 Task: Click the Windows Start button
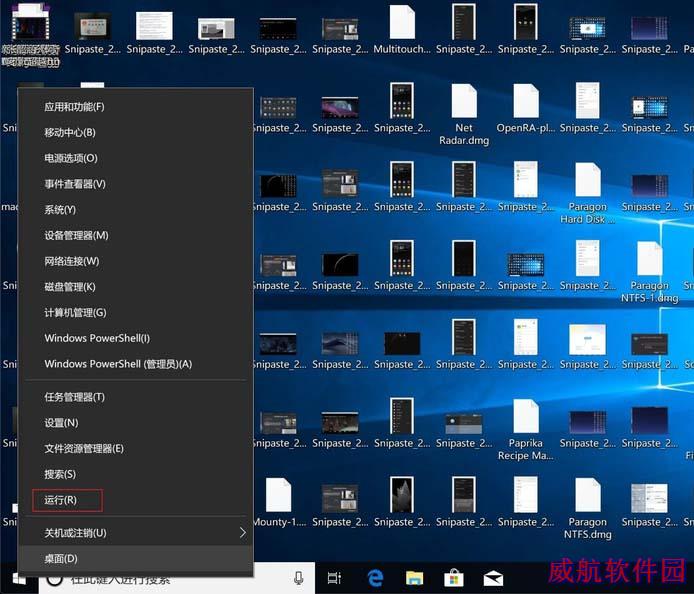coord(18,578)
